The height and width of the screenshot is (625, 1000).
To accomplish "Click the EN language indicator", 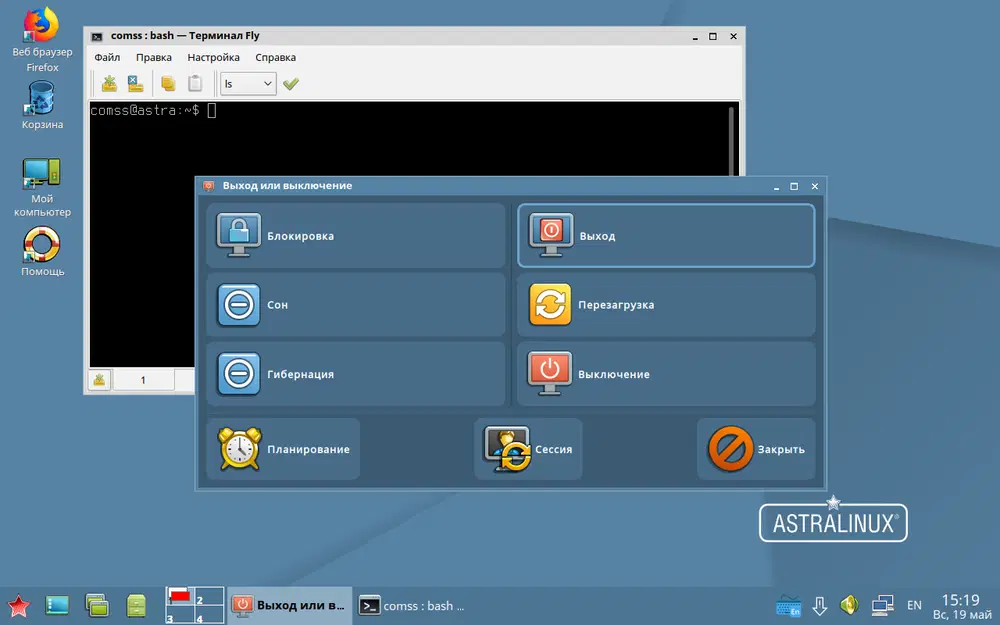I will coord(914,605).
